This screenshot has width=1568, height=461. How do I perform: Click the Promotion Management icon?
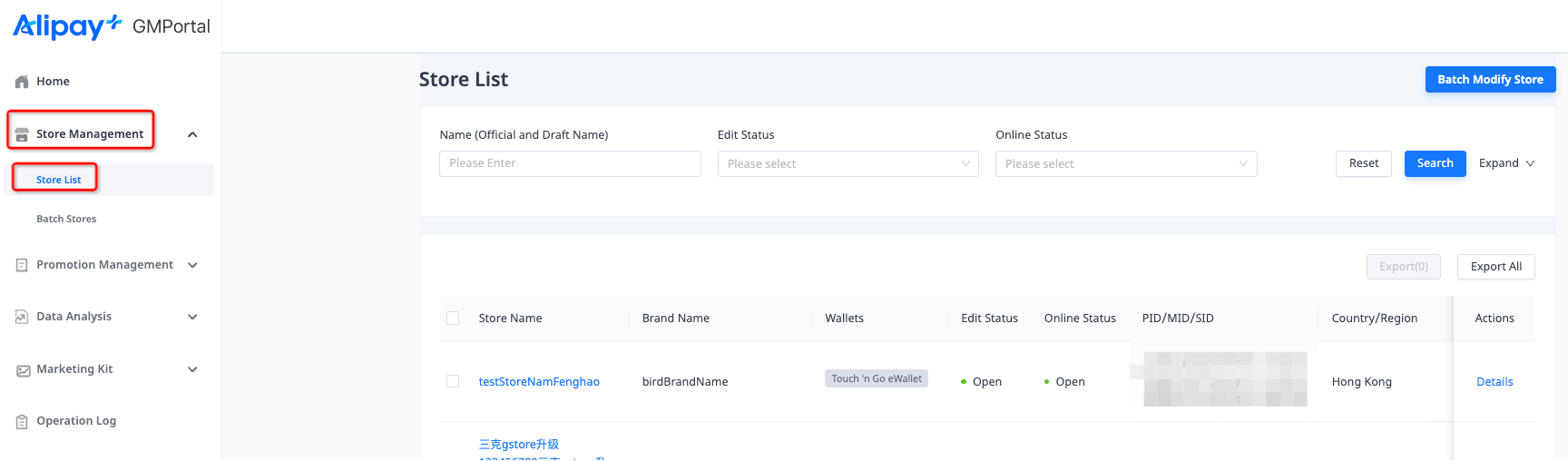pos(22,265)
